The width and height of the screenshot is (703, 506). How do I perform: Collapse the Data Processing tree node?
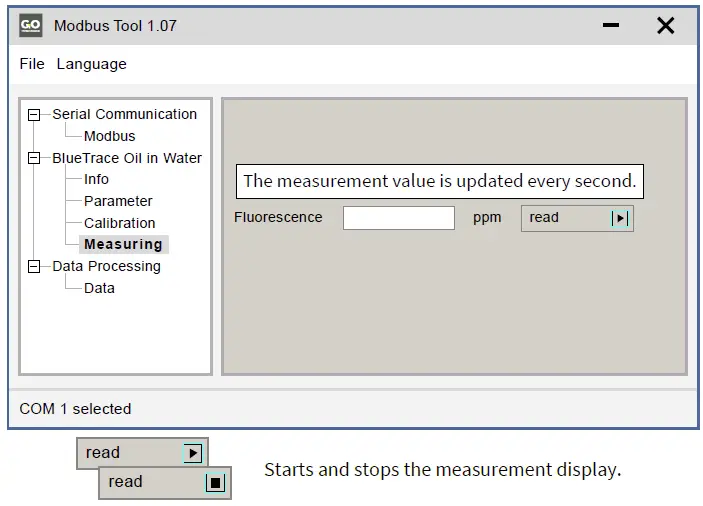point(34,267)
